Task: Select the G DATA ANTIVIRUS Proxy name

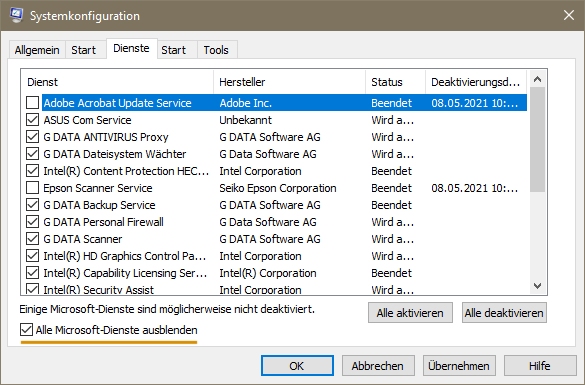Action: click(106, 137)
